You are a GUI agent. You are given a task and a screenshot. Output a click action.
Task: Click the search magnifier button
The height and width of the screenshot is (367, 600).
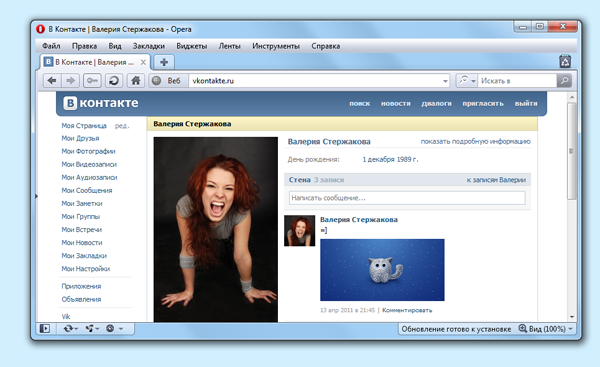click(564, 81)
